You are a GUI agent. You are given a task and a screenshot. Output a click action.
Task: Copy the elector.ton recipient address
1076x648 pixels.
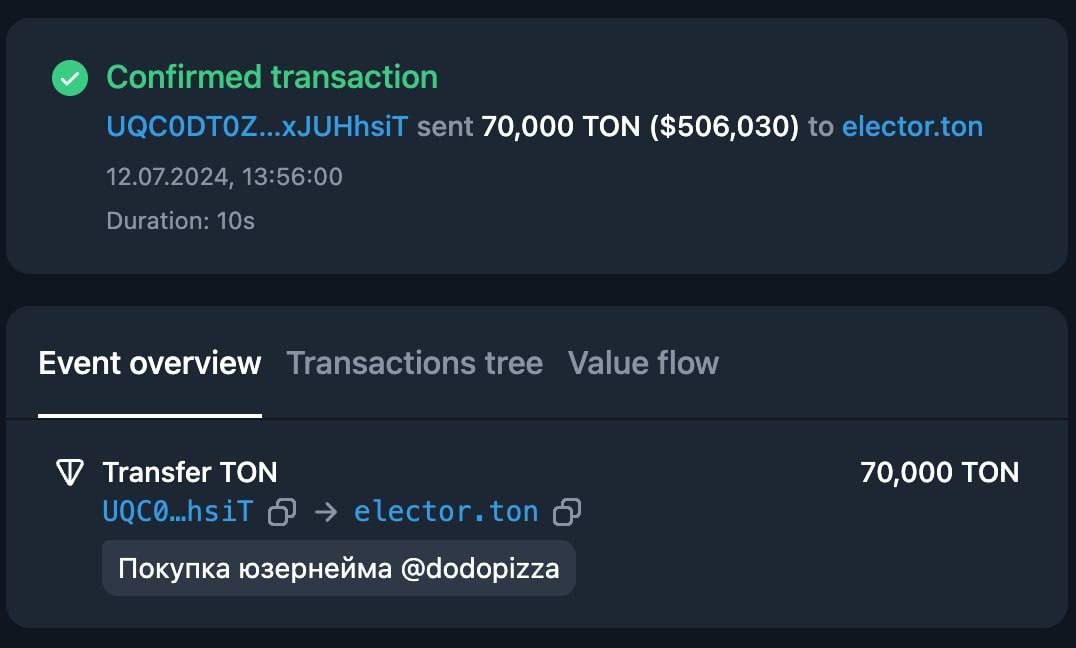pos(567,512)
